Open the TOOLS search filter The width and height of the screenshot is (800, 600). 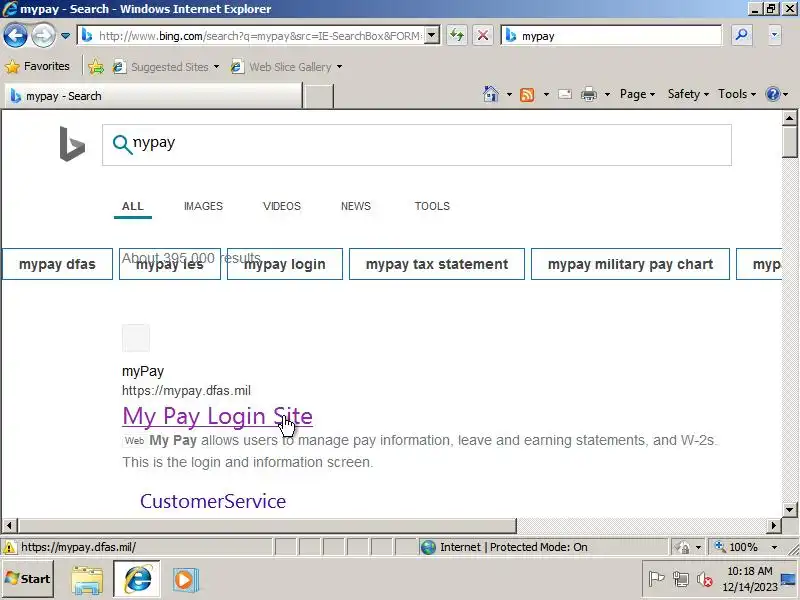click(x=432, y=206)
